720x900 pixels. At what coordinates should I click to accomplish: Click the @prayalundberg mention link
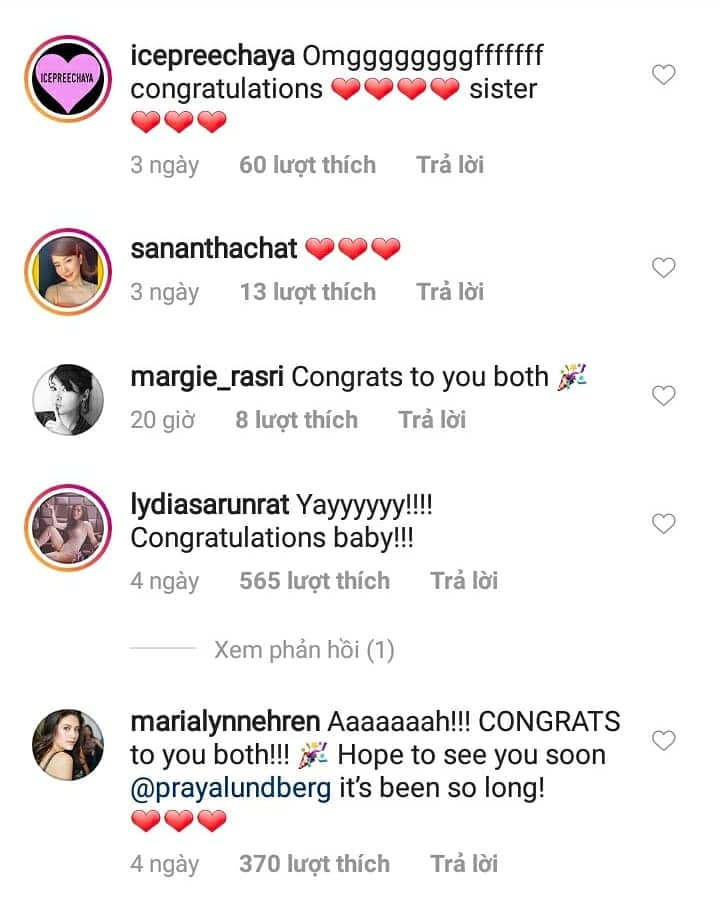pos(231,788)
